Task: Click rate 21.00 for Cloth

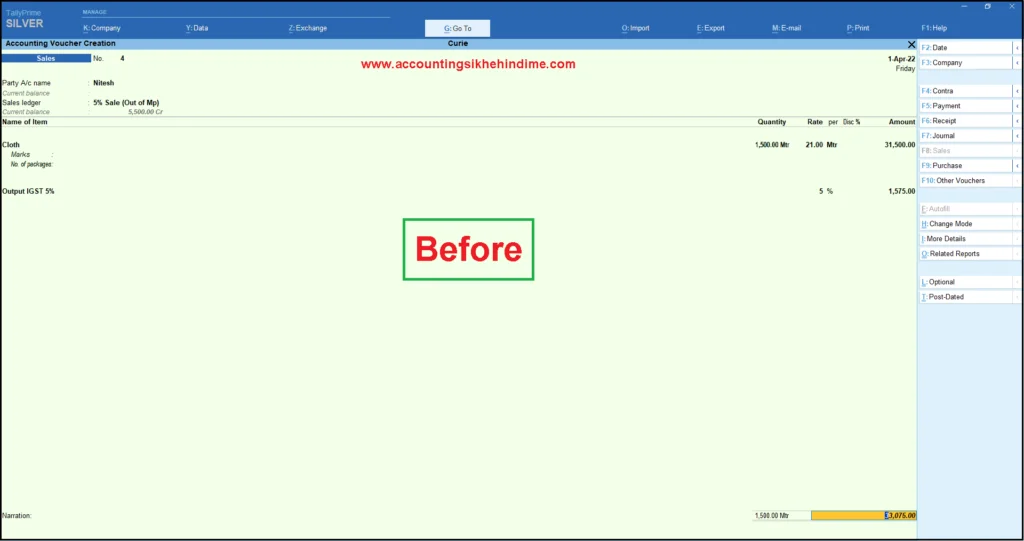Action: (814, 145)
